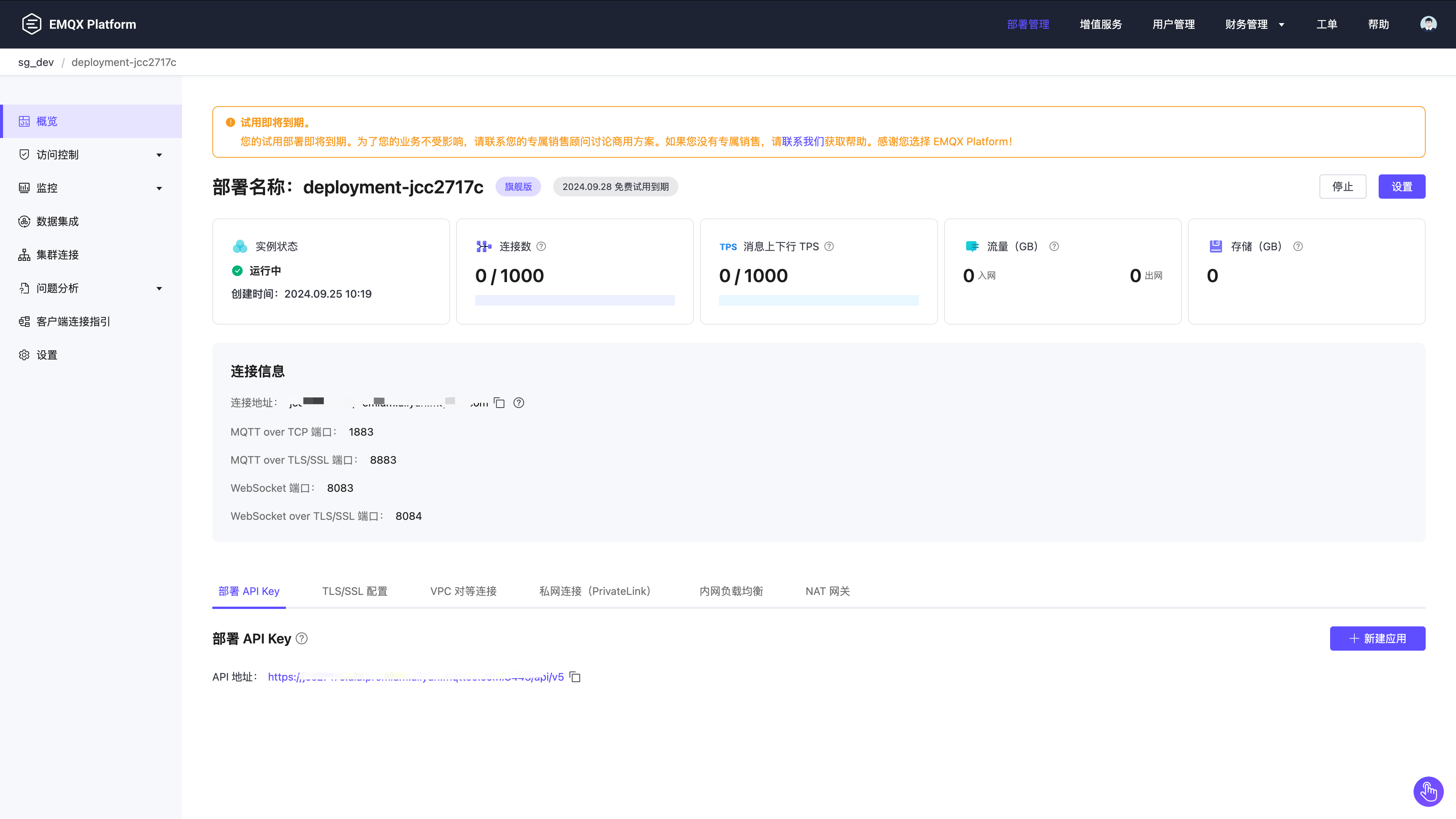Expand the 访问控制 submenu arrow
The height and width of the screenshot is (819, 1456).
(159, 155)
